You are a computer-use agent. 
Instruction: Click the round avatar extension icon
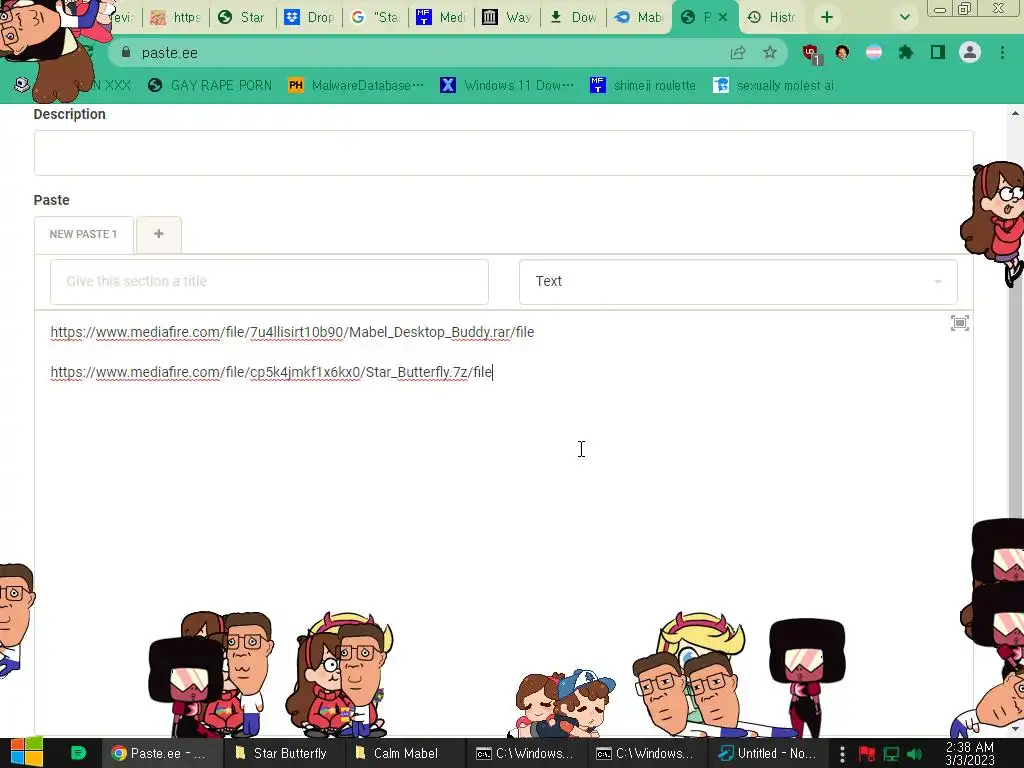coord(842,52)
